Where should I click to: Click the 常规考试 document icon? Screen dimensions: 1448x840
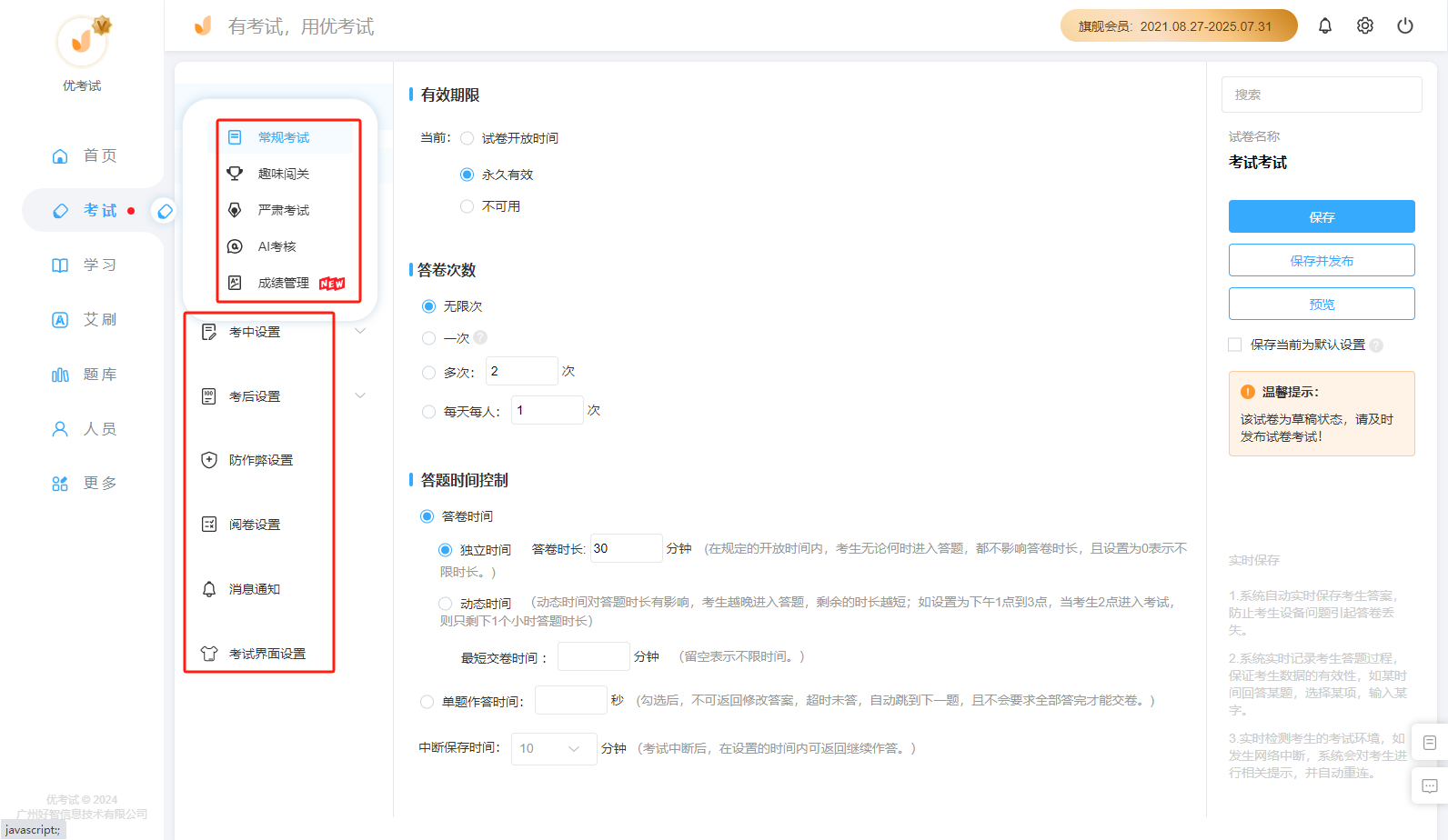pos(235,137)
